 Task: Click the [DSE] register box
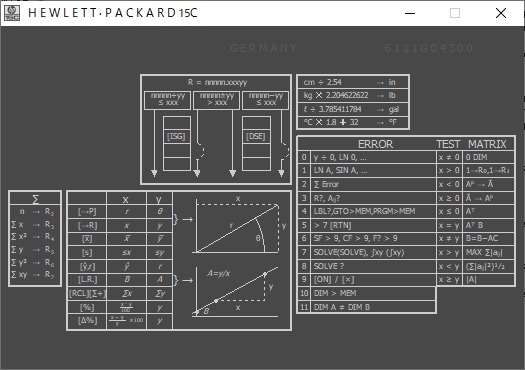point(256,136)
